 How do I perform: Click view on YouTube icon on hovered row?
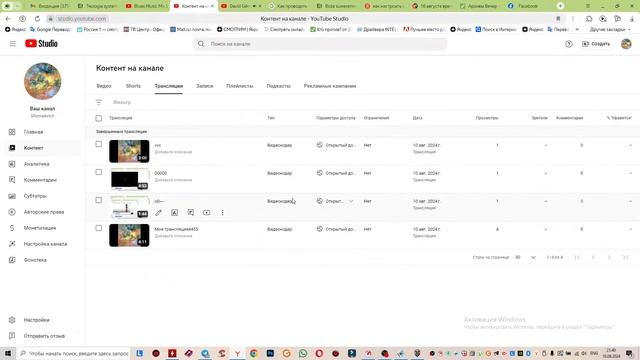click(x=207, y=213)
